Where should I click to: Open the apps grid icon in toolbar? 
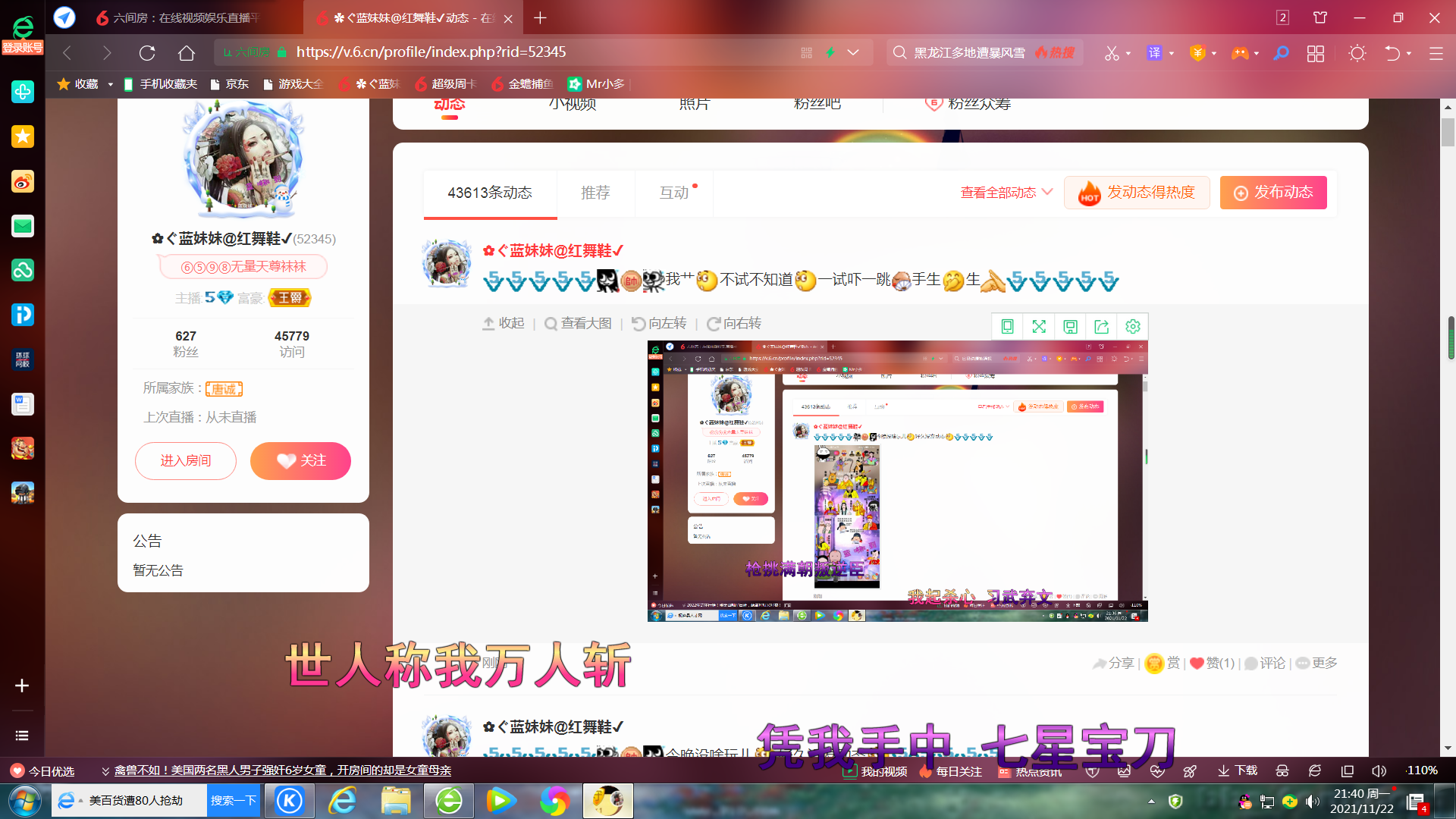click(x=1316, y=53)
